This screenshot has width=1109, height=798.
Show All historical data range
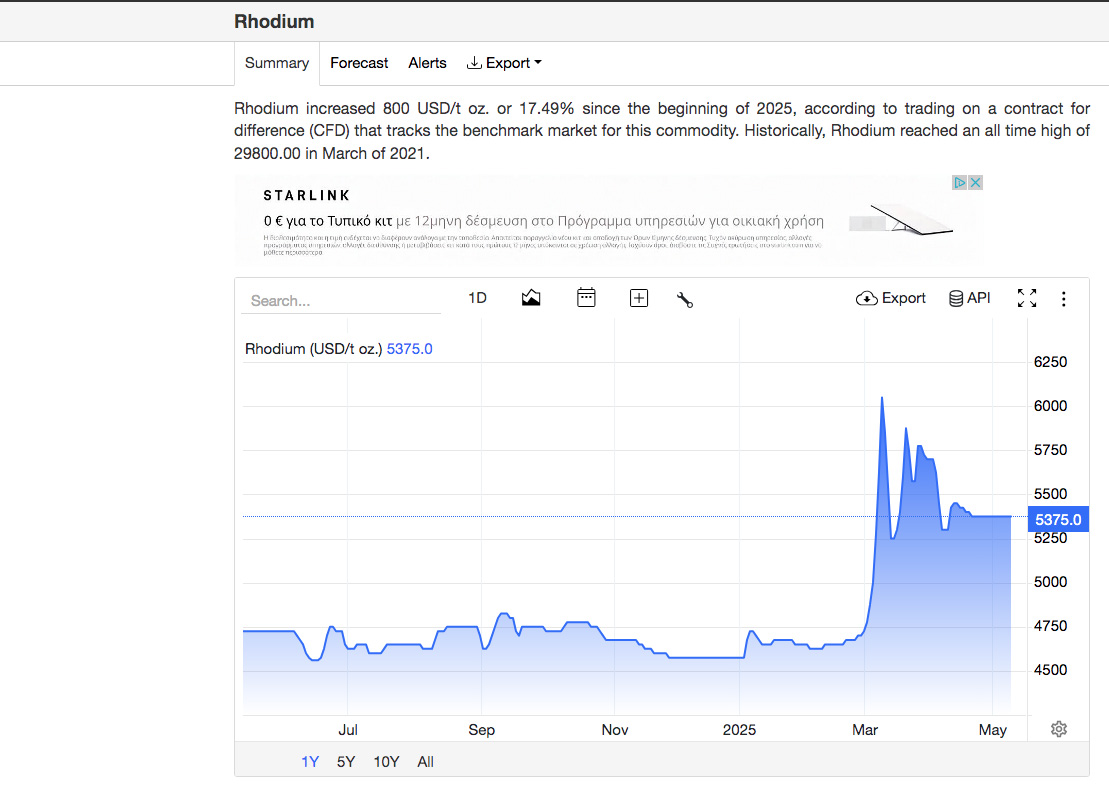tap(425, 762)
